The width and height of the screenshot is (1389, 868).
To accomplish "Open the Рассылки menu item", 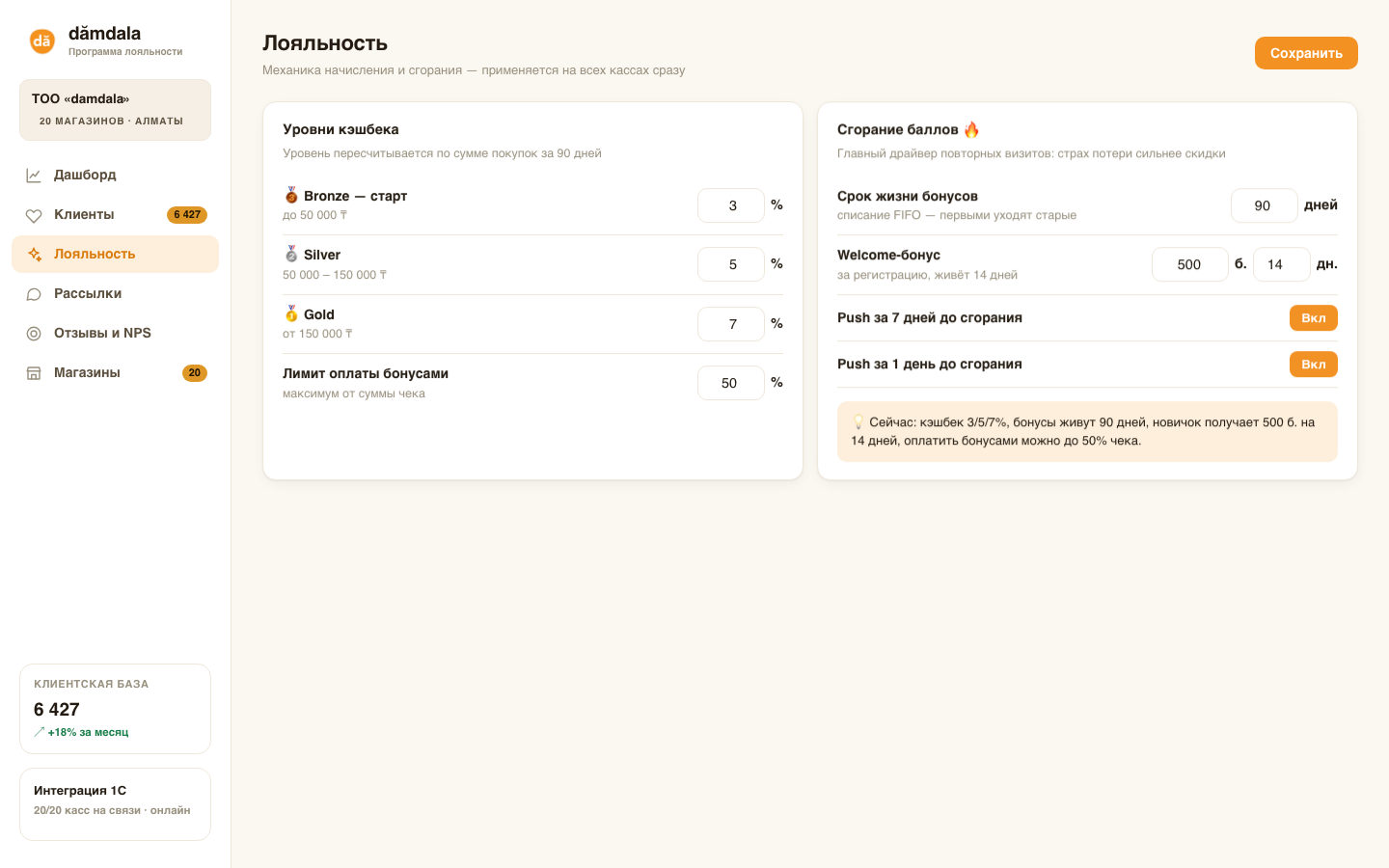I will pos(115,294).
